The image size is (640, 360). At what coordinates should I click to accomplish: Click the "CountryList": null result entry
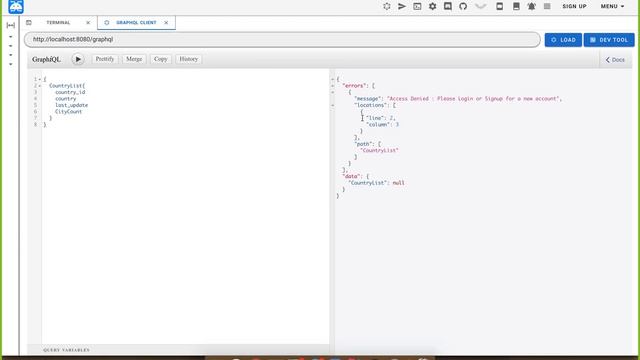tap(376, 183)
